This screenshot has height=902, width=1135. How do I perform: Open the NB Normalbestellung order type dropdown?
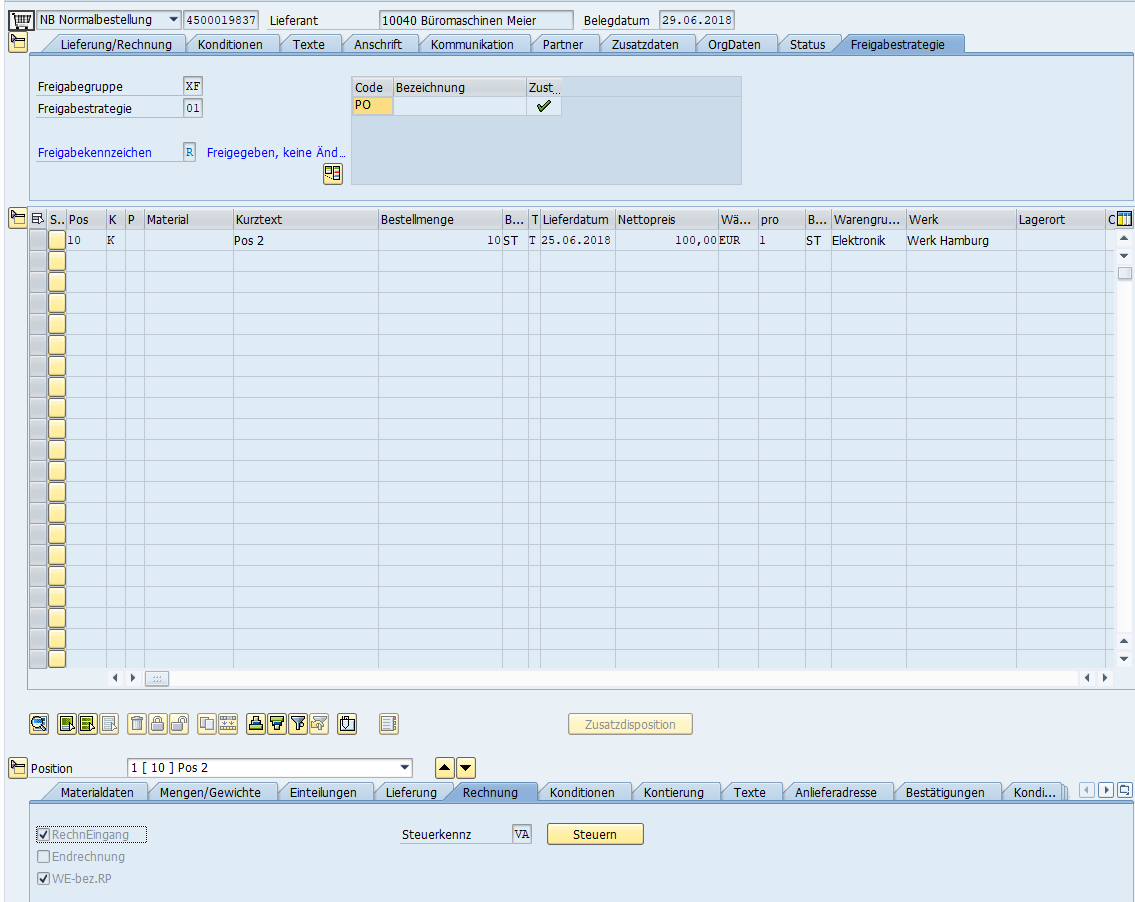[x=173, y=20]
